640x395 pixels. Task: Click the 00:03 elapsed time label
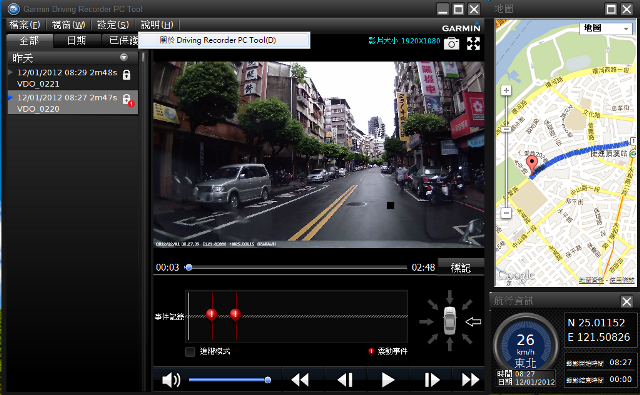pyautogui.click(x=167, y=268)
